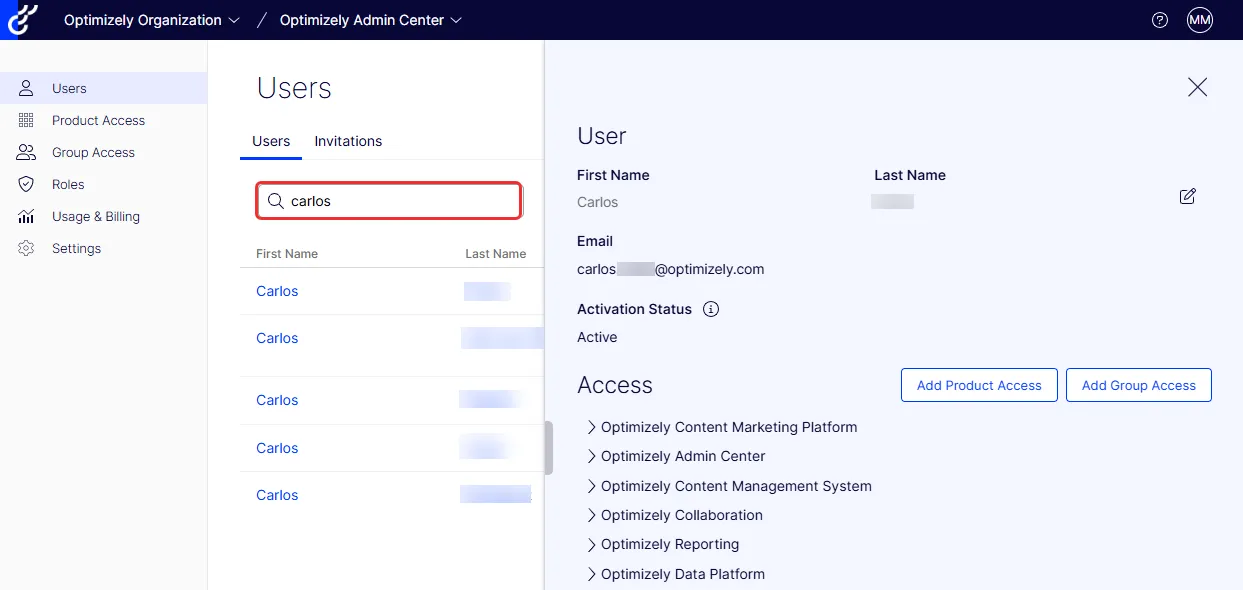Open the fourth Carlos user link

pos(277,448)
